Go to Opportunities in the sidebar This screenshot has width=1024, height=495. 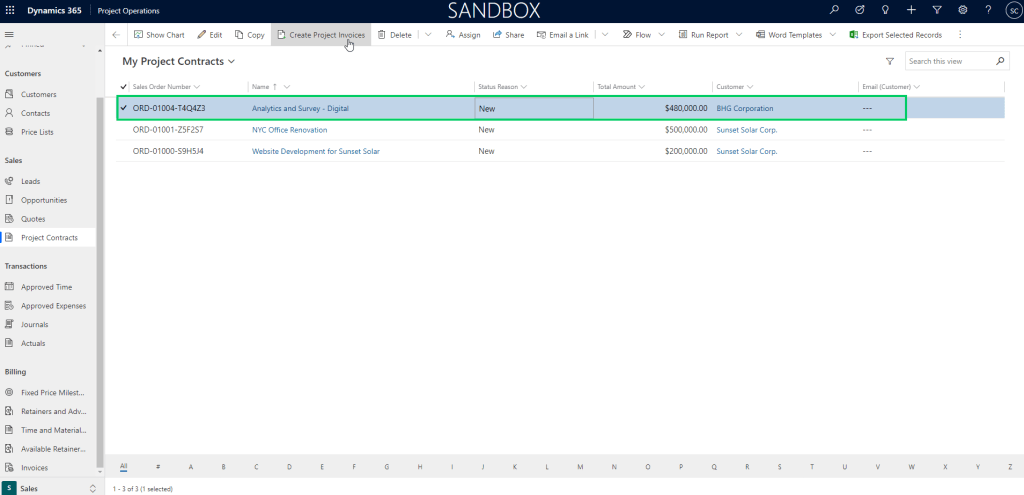pos(46,200)
